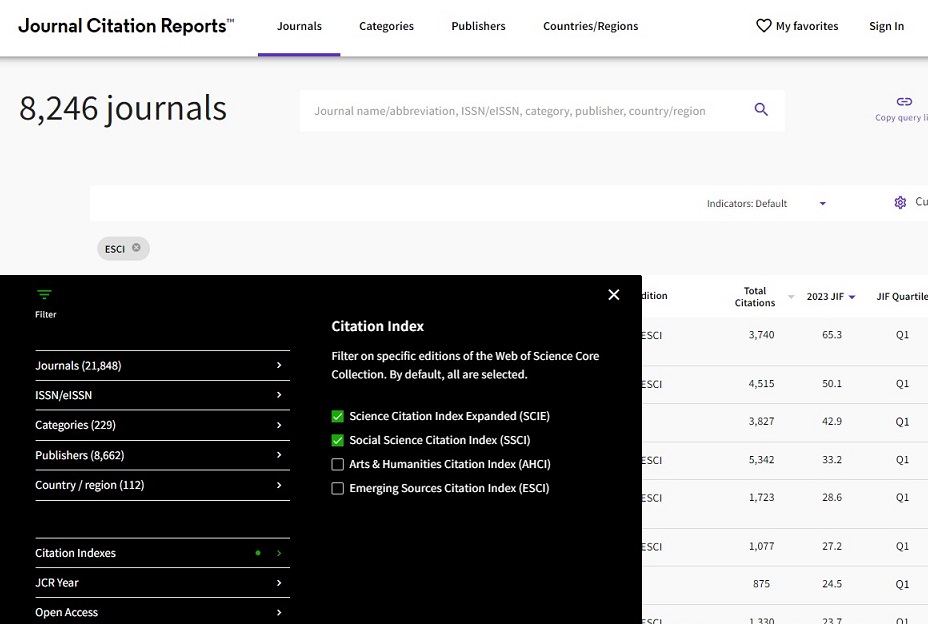
Task: Click the Journal Citation Reports logo
Action: click(126, 26)
